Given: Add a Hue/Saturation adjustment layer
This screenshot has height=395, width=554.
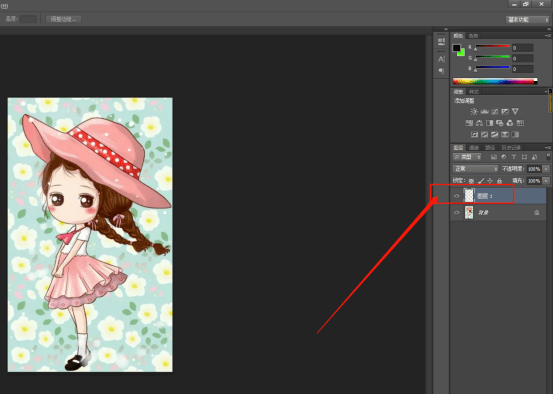Looking at the screenshot, I should pyautogui.click(x=469, y=123).
